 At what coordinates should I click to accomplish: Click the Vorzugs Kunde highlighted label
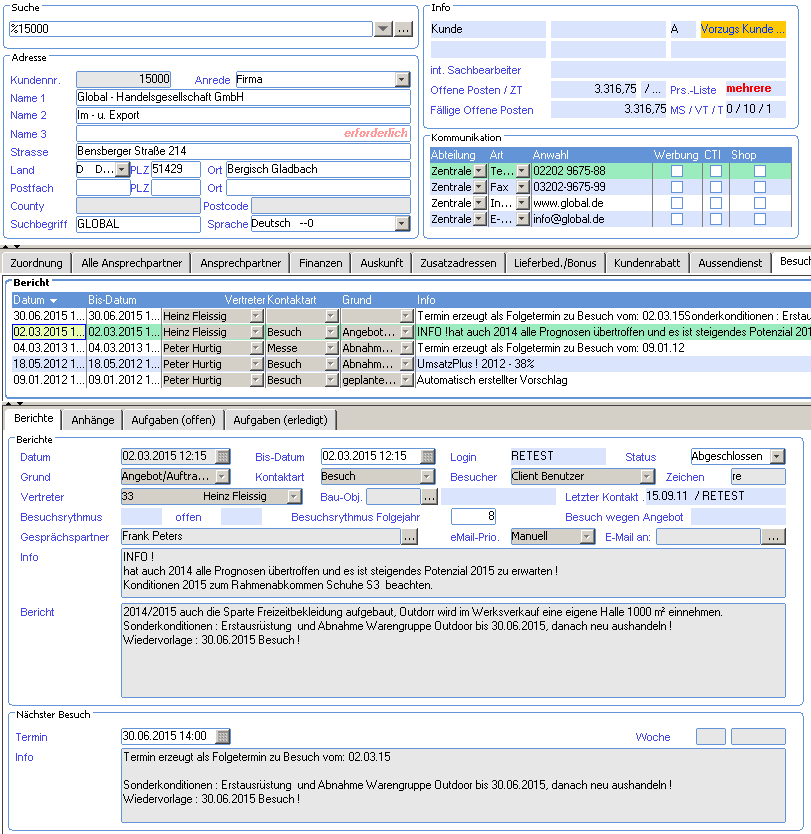[742, 29]
